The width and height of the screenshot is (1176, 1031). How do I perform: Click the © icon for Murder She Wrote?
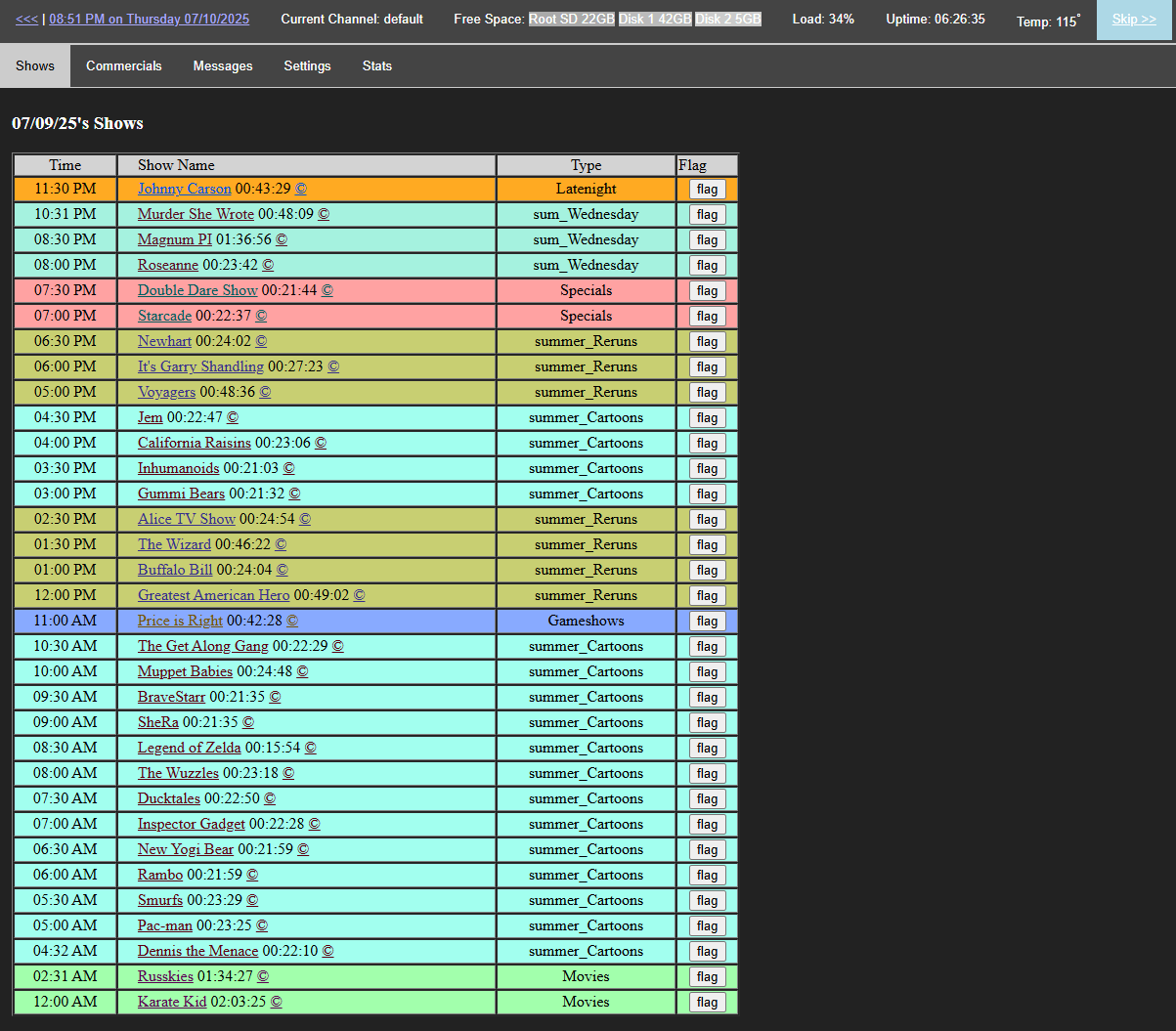324,214
